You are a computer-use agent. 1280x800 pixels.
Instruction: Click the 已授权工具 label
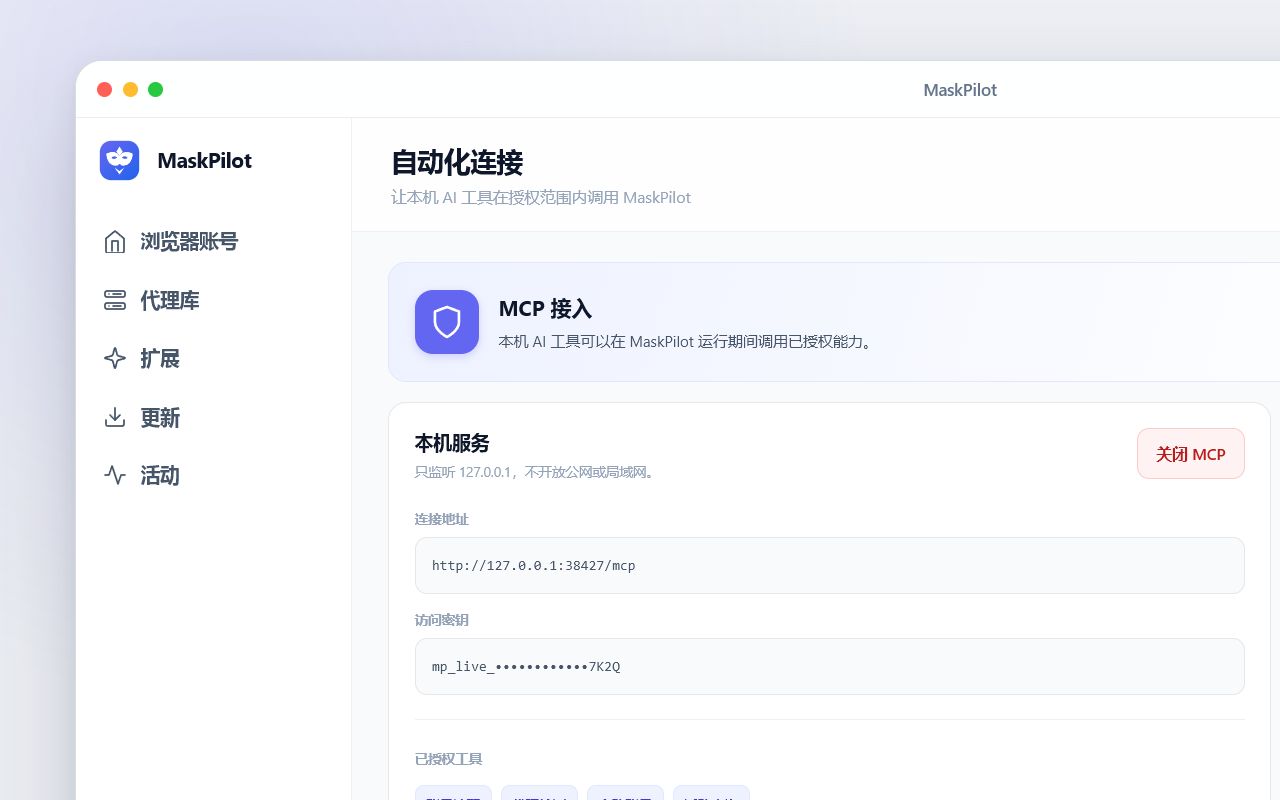click(x=449, y=759)
